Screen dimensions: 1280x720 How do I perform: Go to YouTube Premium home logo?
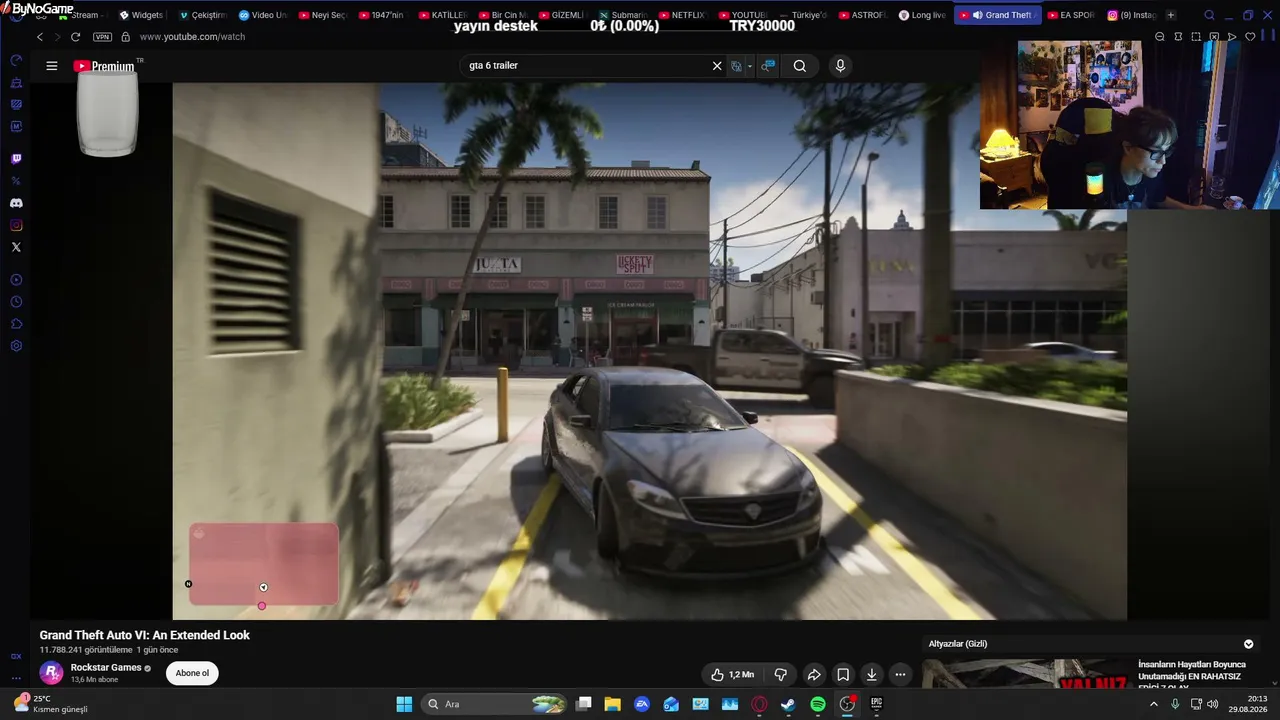click(104, 66)
